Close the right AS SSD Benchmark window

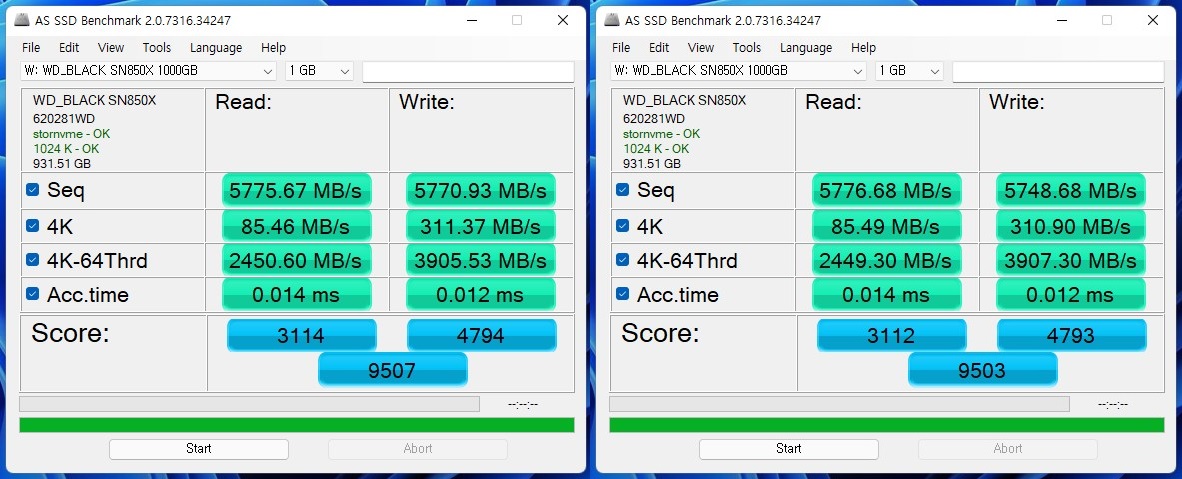tap(1153, 20)
